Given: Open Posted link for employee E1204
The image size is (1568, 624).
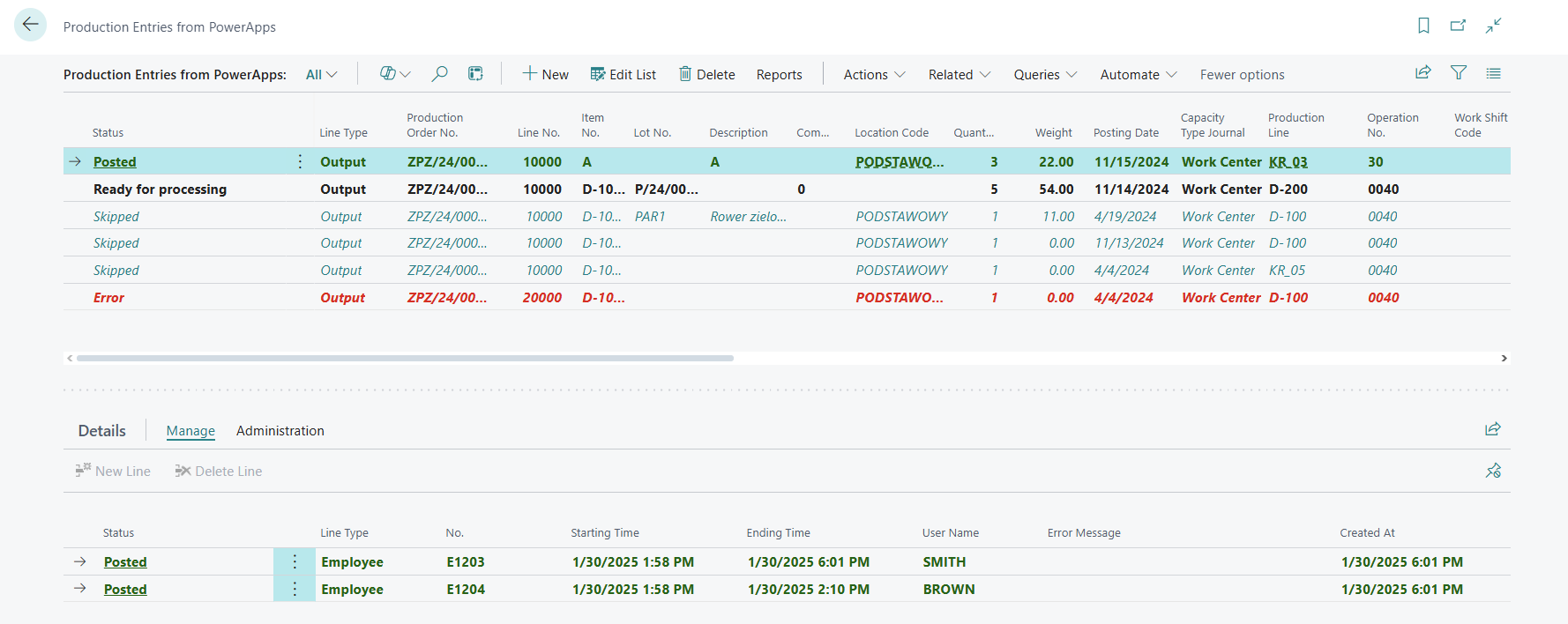Looking at the screenshot, I should coord(125,590).
